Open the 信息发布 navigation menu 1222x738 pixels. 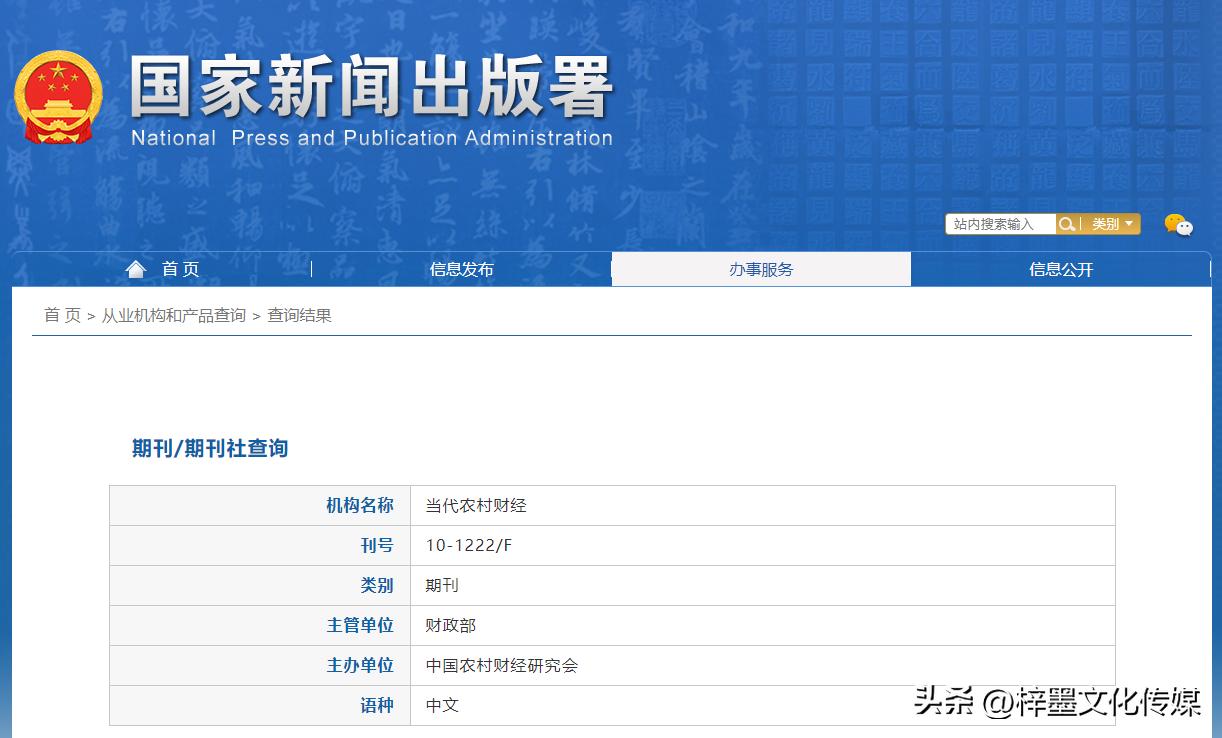click(460, 268)
